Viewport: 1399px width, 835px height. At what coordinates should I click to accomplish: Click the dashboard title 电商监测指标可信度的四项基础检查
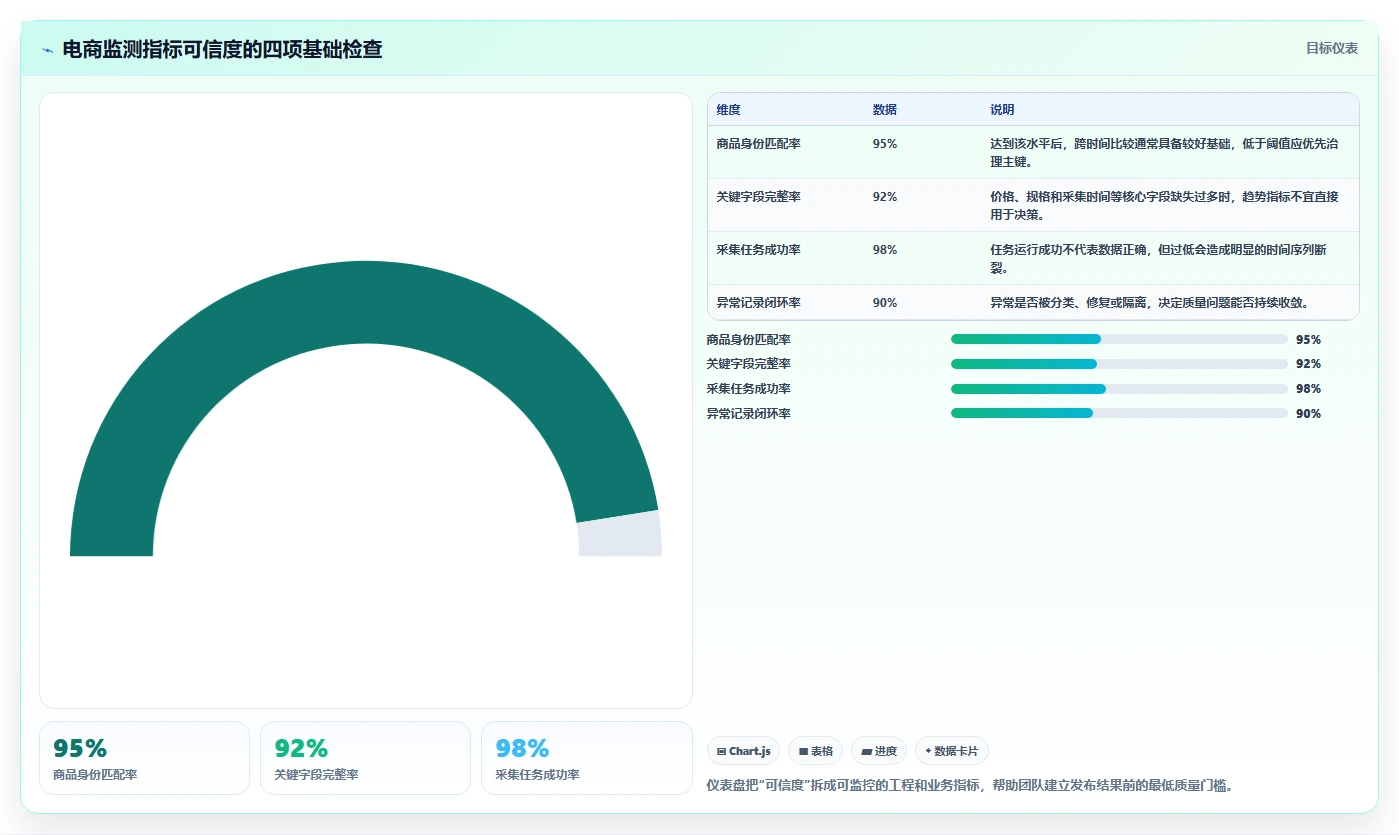pyautogui.click(x=222, y=49)
